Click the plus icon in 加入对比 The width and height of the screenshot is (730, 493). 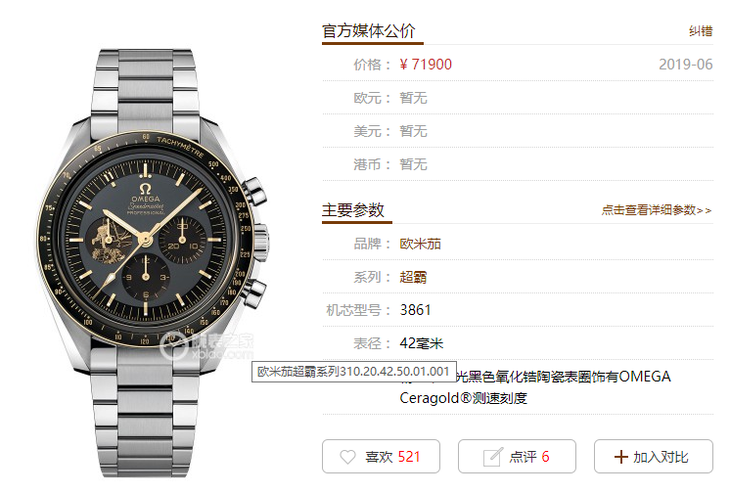[x=621, y=457]
